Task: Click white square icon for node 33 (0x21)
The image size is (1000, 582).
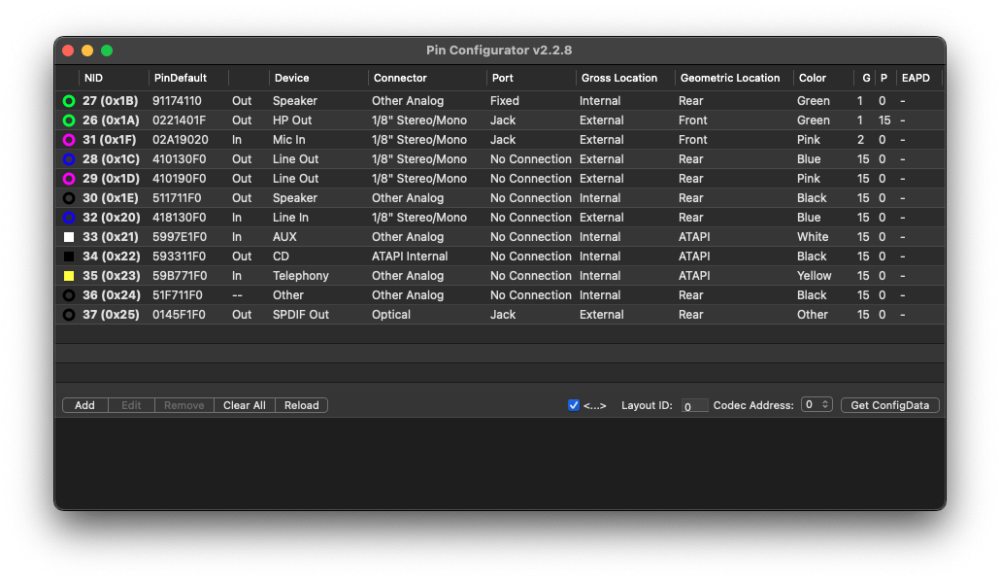Action: pos(69,237)
